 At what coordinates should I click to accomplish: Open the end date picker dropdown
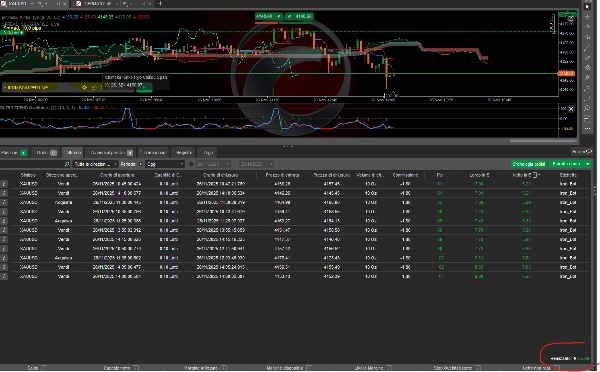tap(256, 164)
